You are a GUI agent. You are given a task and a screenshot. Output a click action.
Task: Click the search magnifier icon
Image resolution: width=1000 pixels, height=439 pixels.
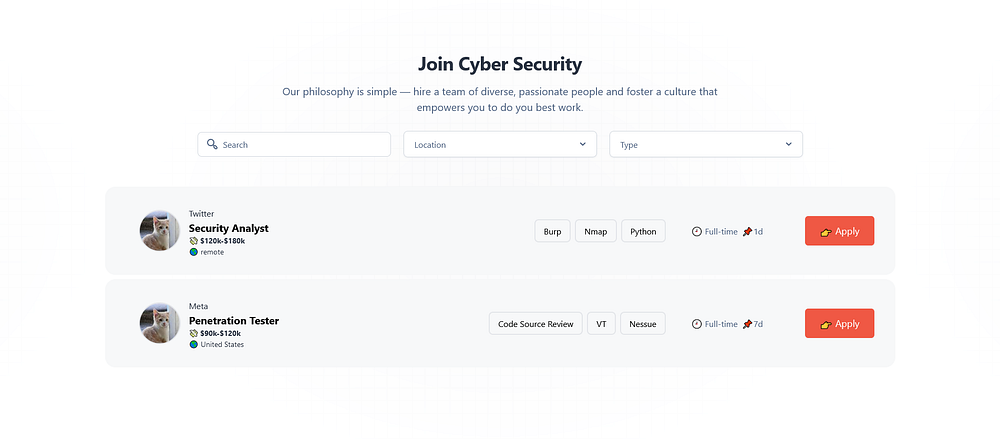(x=212, y=144)
